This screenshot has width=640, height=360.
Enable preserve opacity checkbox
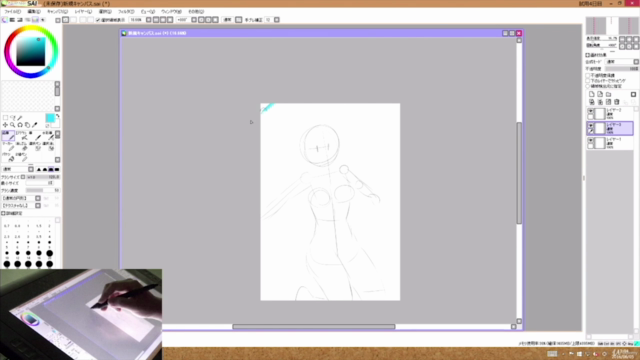(588, 76)
